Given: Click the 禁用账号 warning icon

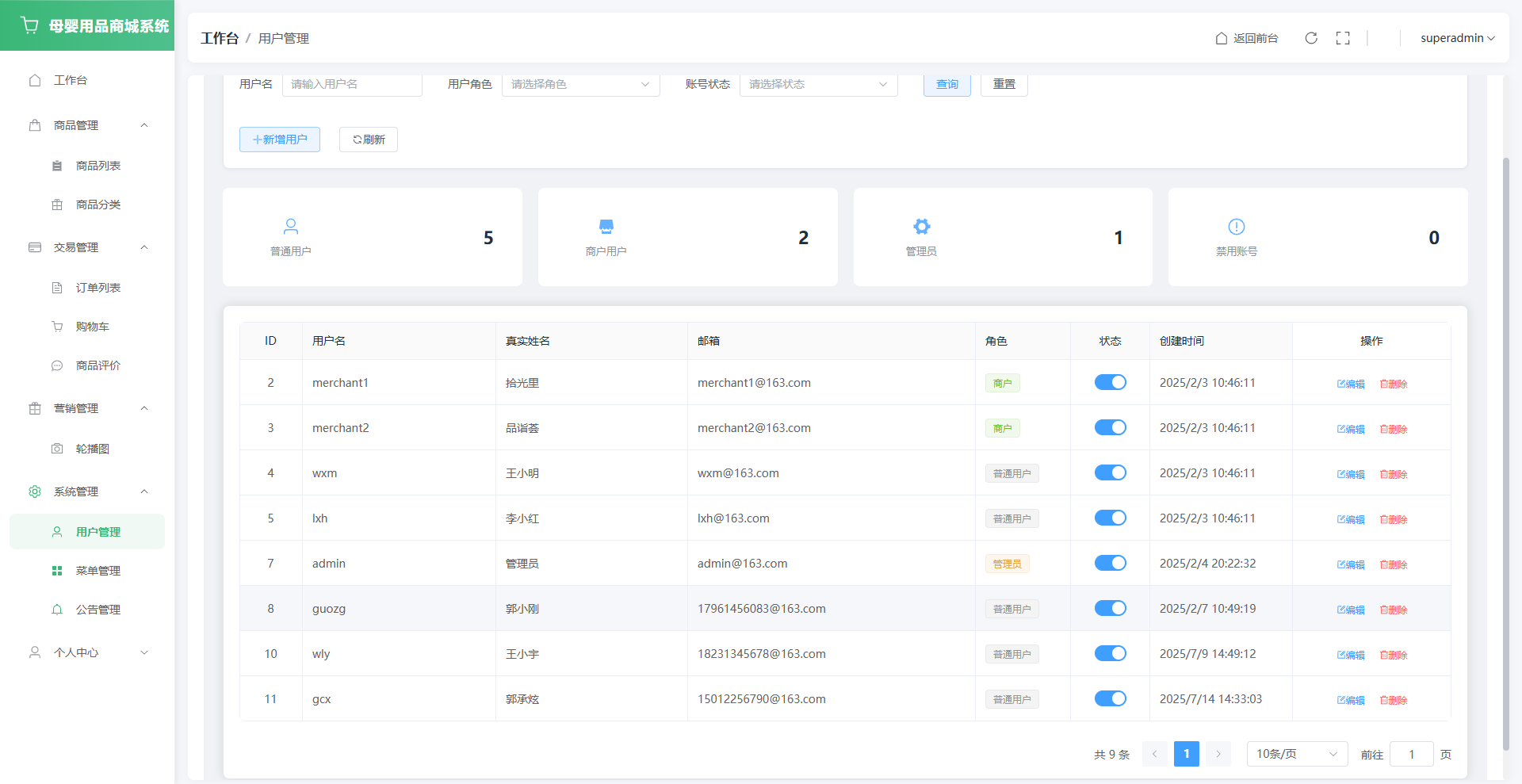Looking at the screenshot, I should 1236,227.
